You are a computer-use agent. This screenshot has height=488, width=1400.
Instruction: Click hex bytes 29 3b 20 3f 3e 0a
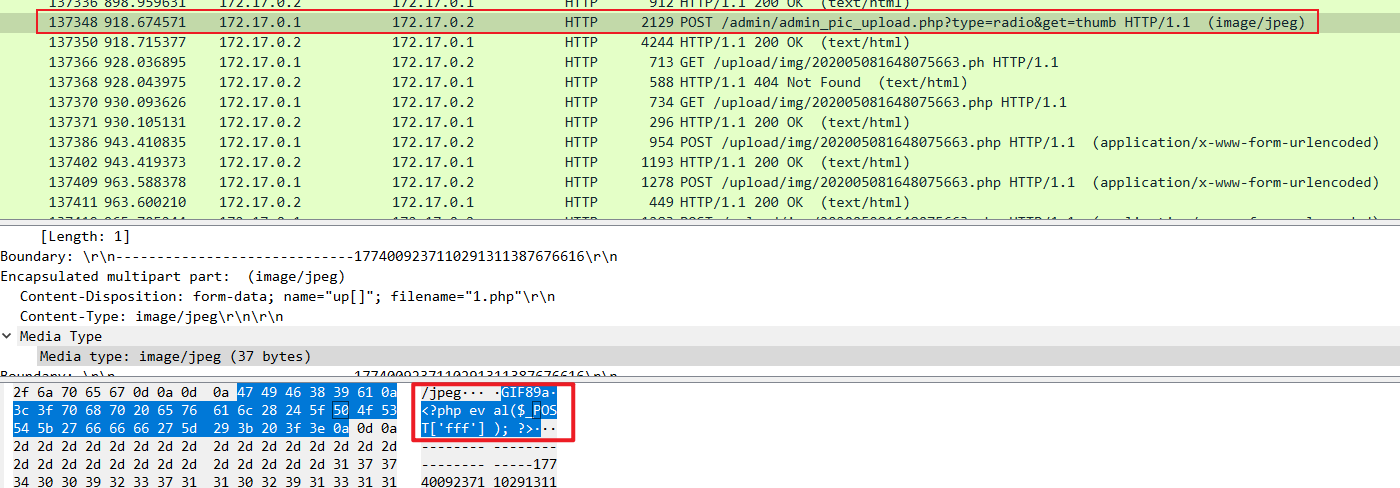pos(280,428)
